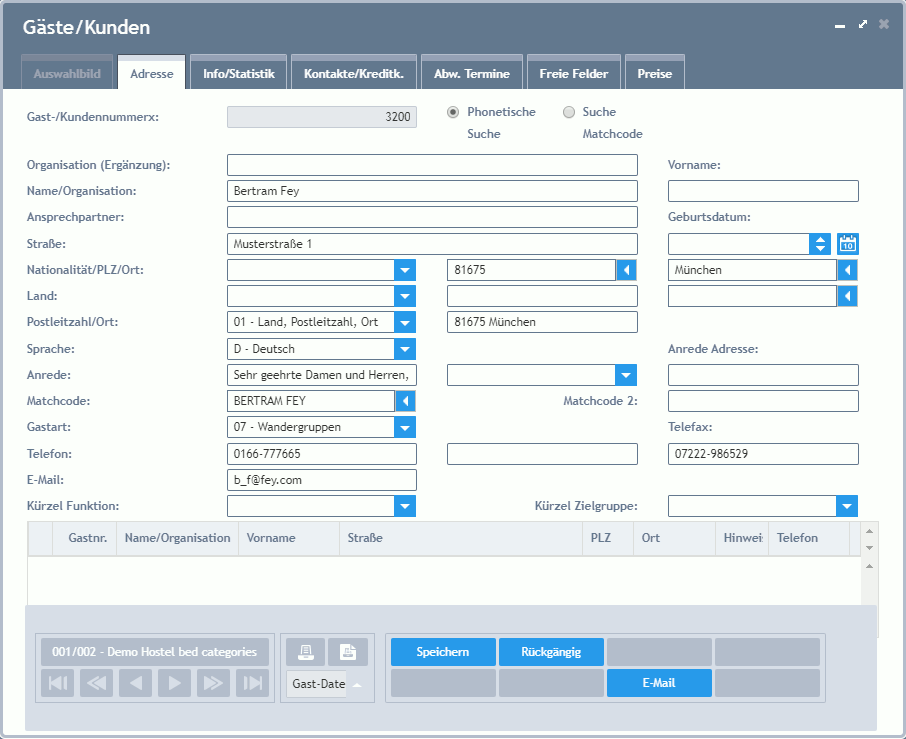Screen dimensions: 906x739
Task: Click the PLZ column header
Action: (x=608, y=538)
